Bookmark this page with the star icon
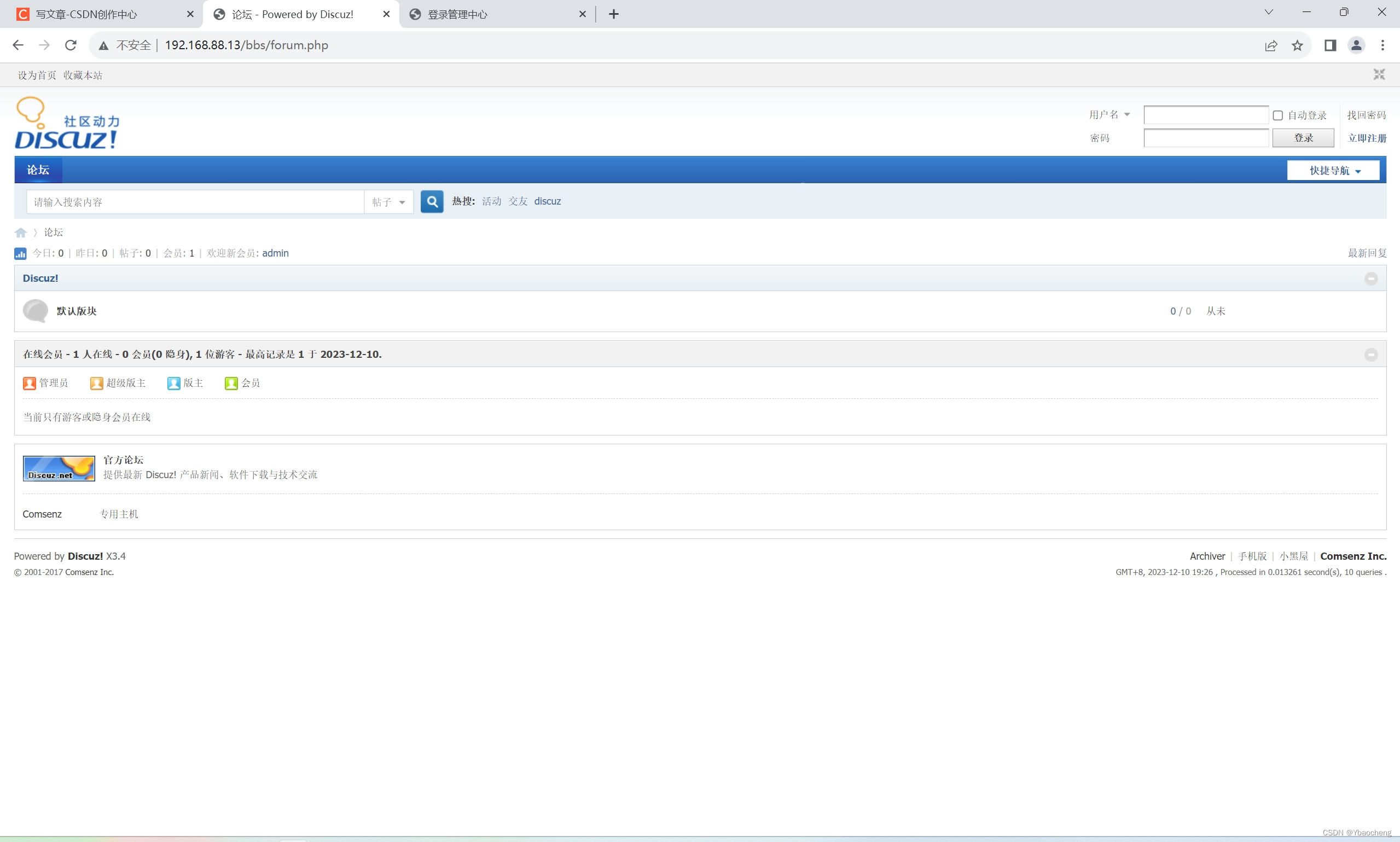1400x842 pixels. pyautogui.click(x=1297, y=45)
